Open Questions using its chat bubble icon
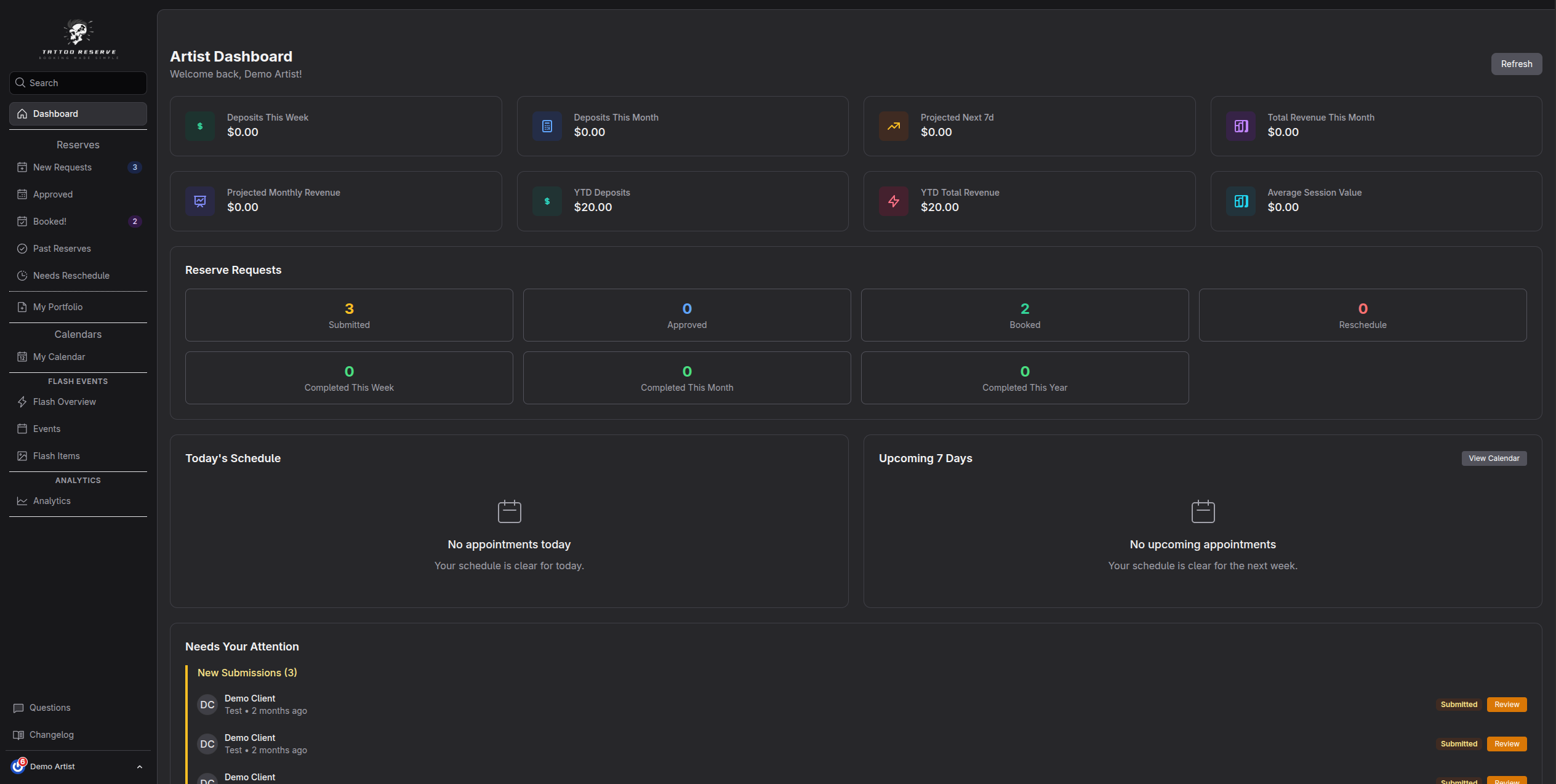This screenshot has width=1556, height=784. pyautogui.click(x=18, y=707)
